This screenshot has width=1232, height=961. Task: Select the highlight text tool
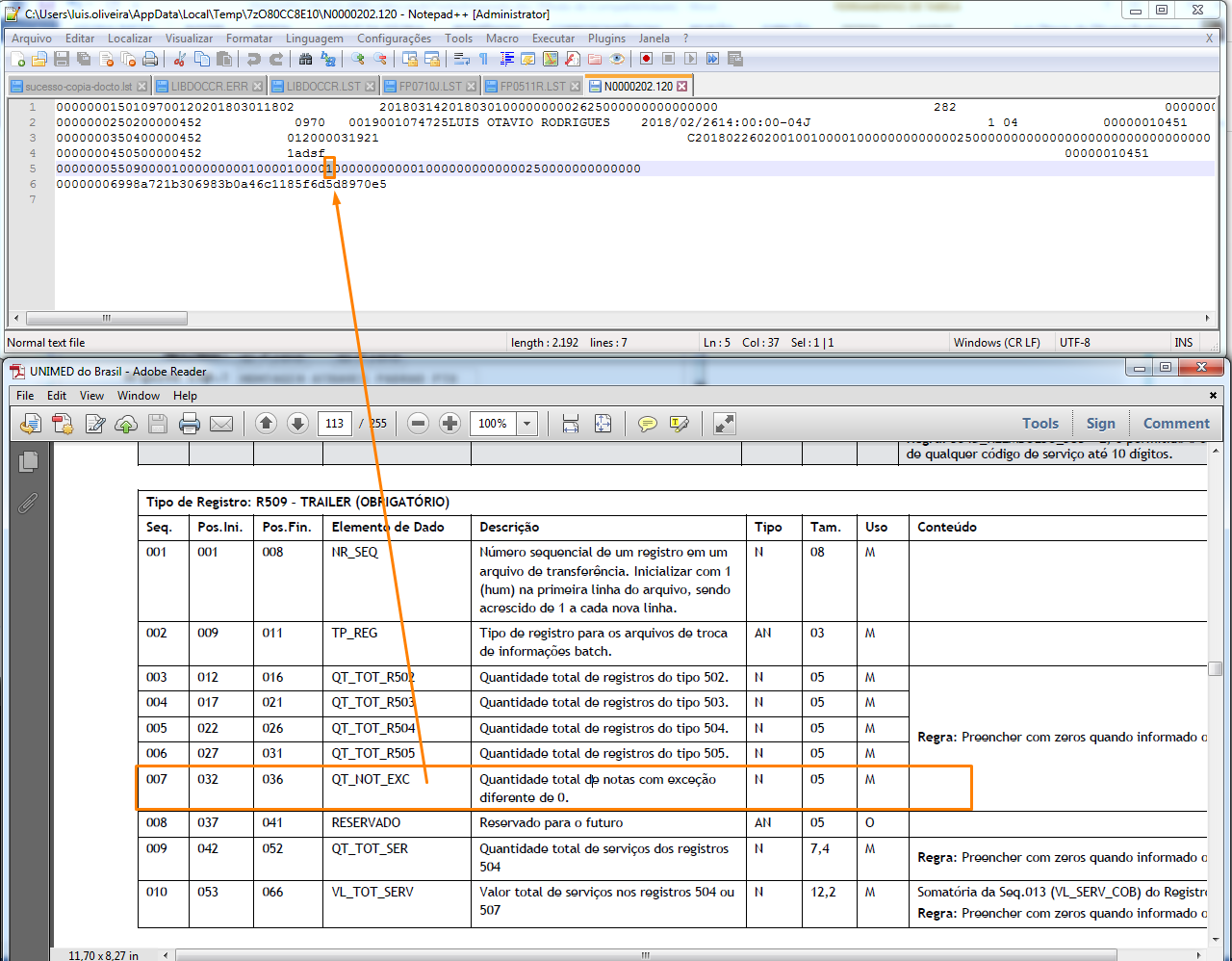point(680,424)
